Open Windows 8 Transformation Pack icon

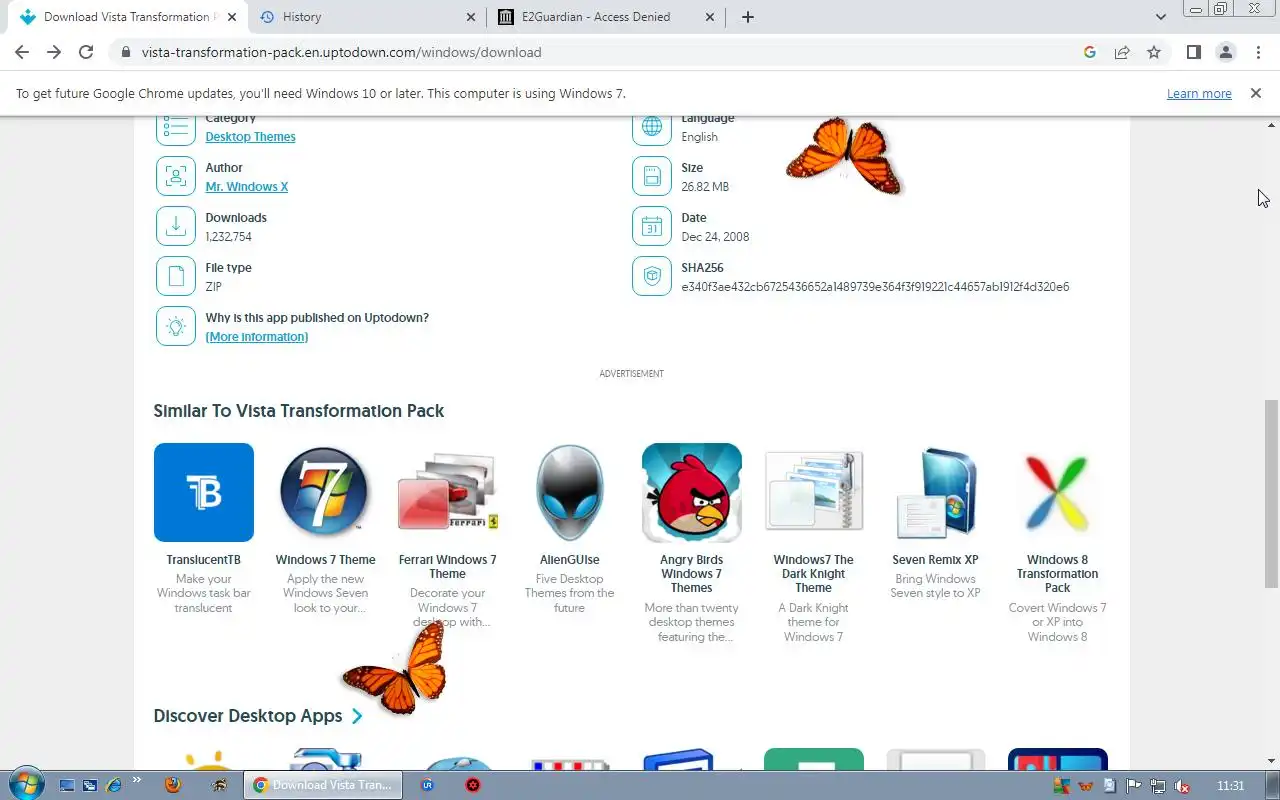pos(1058,492)
